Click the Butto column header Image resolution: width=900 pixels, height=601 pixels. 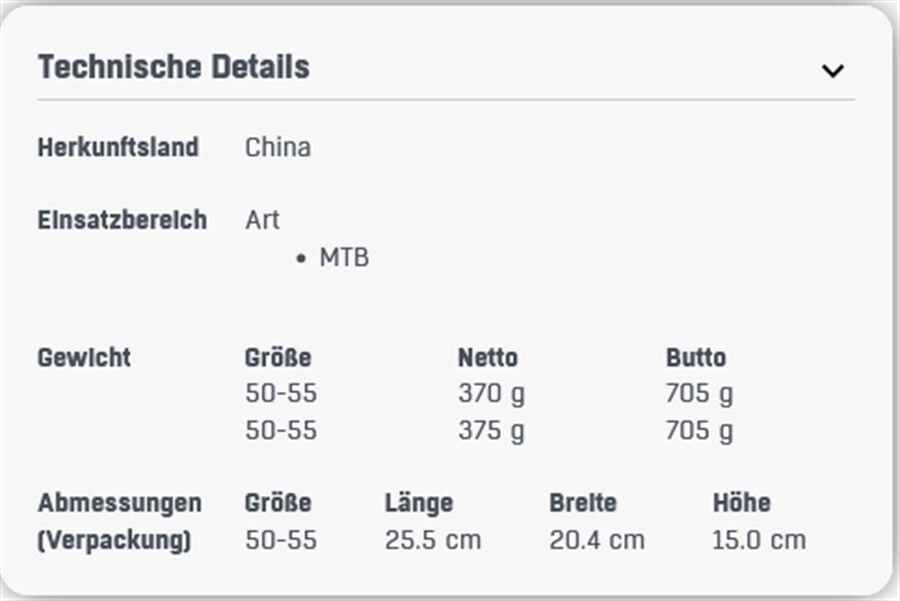coord(696,358)
